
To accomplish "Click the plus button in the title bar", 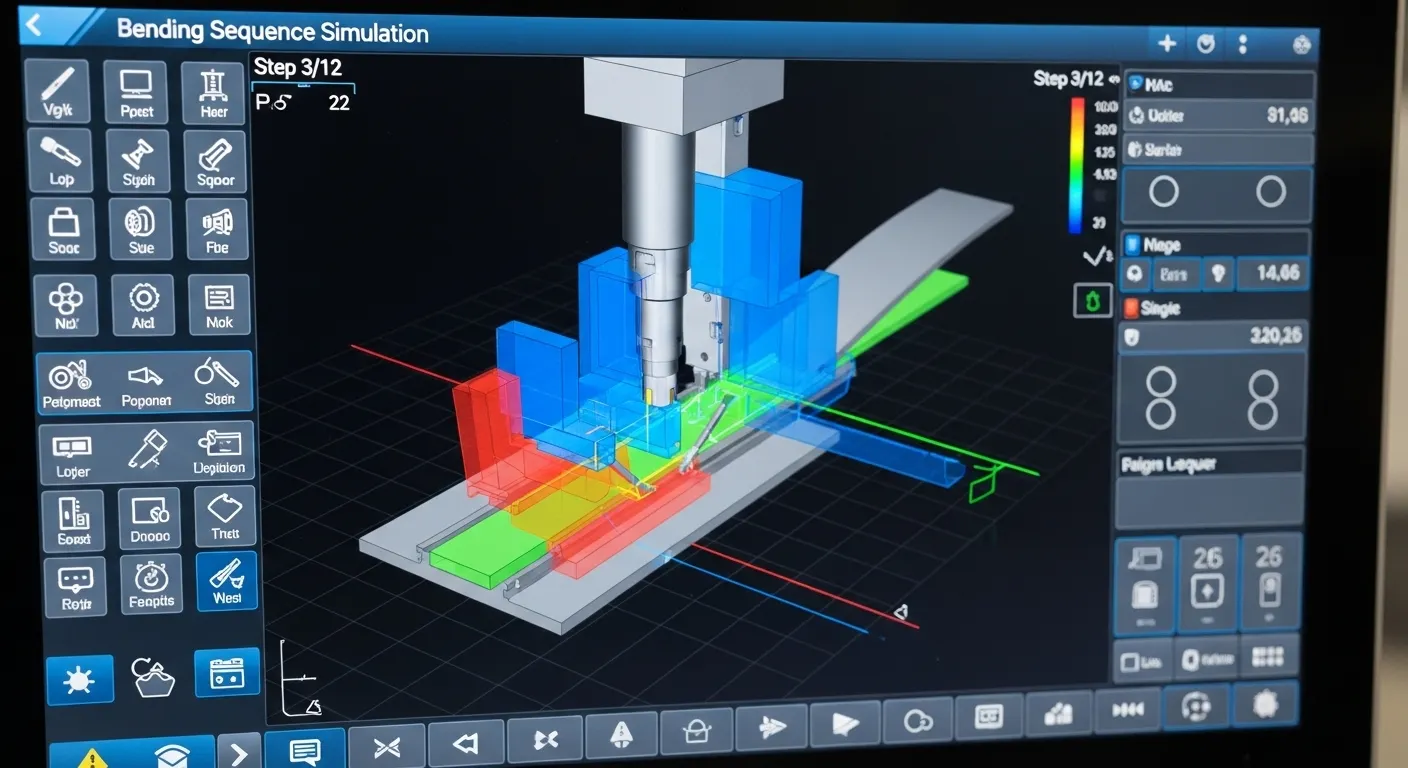I will tap(1167, 43).
